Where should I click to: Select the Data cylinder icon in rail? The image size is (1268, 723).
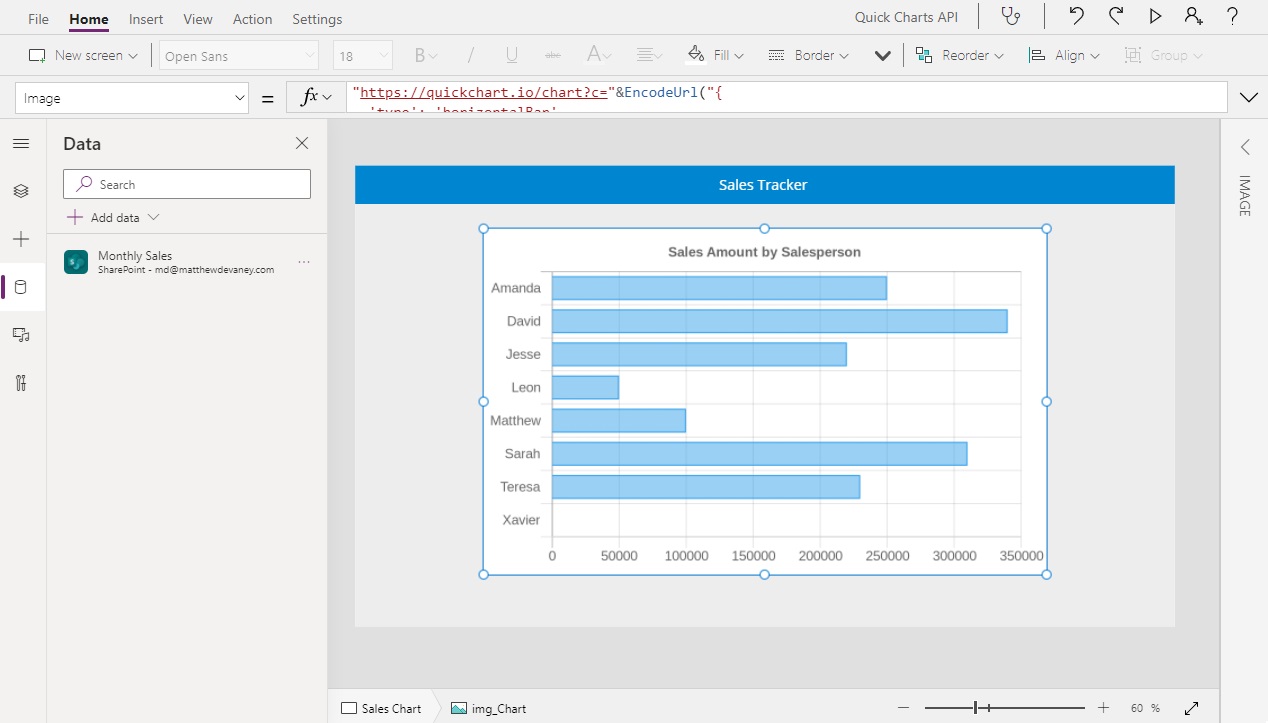click(21, 287)
